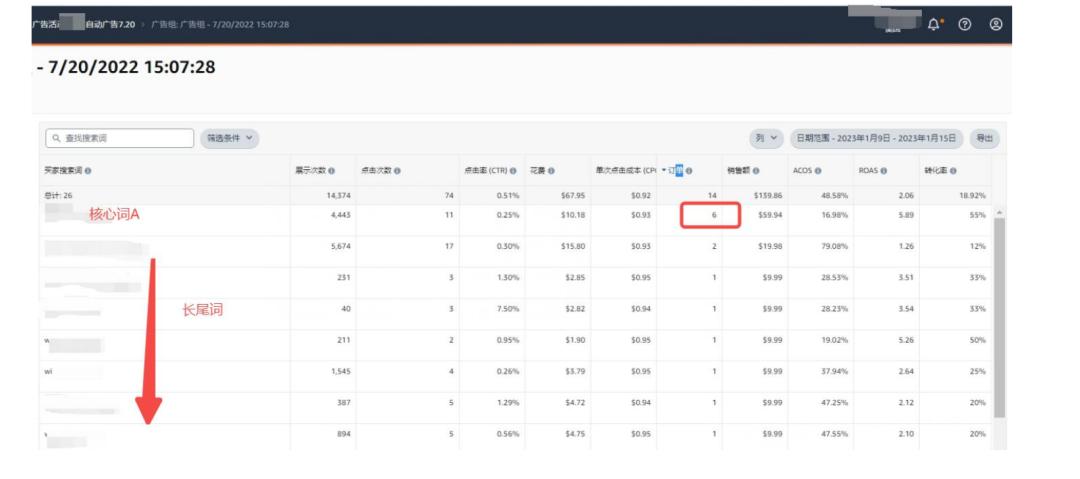Click the 导出 export button
Image resolution: width=1080 pixels, height=479 pixels.
(x=984, y=138)
